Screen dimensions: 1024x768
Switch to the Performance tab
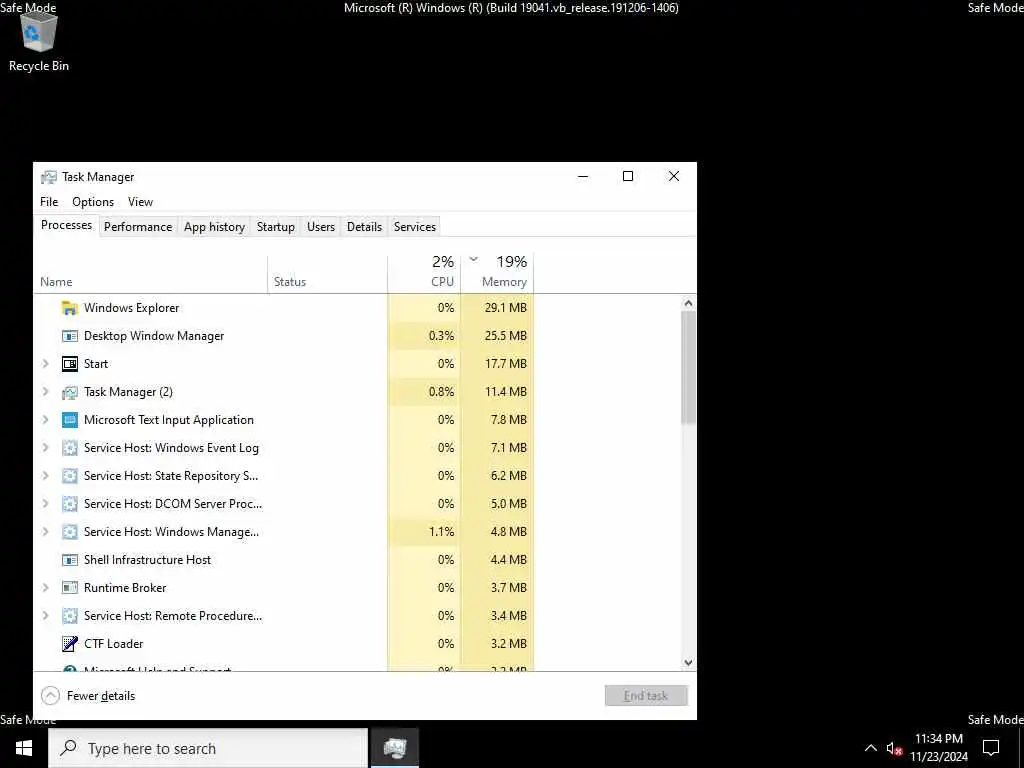click(x=138, y=227)
